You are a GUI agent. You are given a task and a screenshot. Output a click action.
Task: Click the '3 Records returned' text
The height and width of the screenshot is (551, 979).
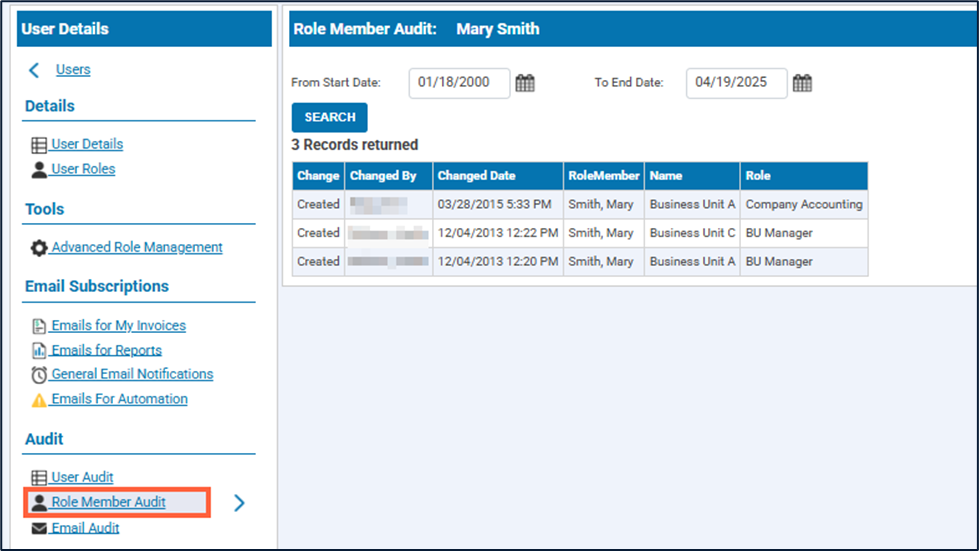point(355,145)
